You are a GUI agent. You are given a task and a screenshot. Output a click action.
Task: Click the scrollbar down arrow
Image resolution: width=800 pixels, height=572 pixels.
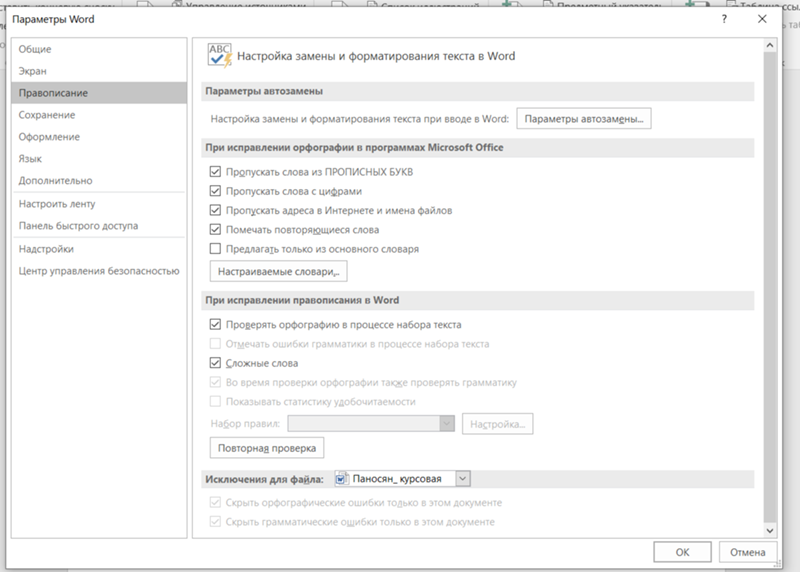pyautogui.click(x=770, y=531)
